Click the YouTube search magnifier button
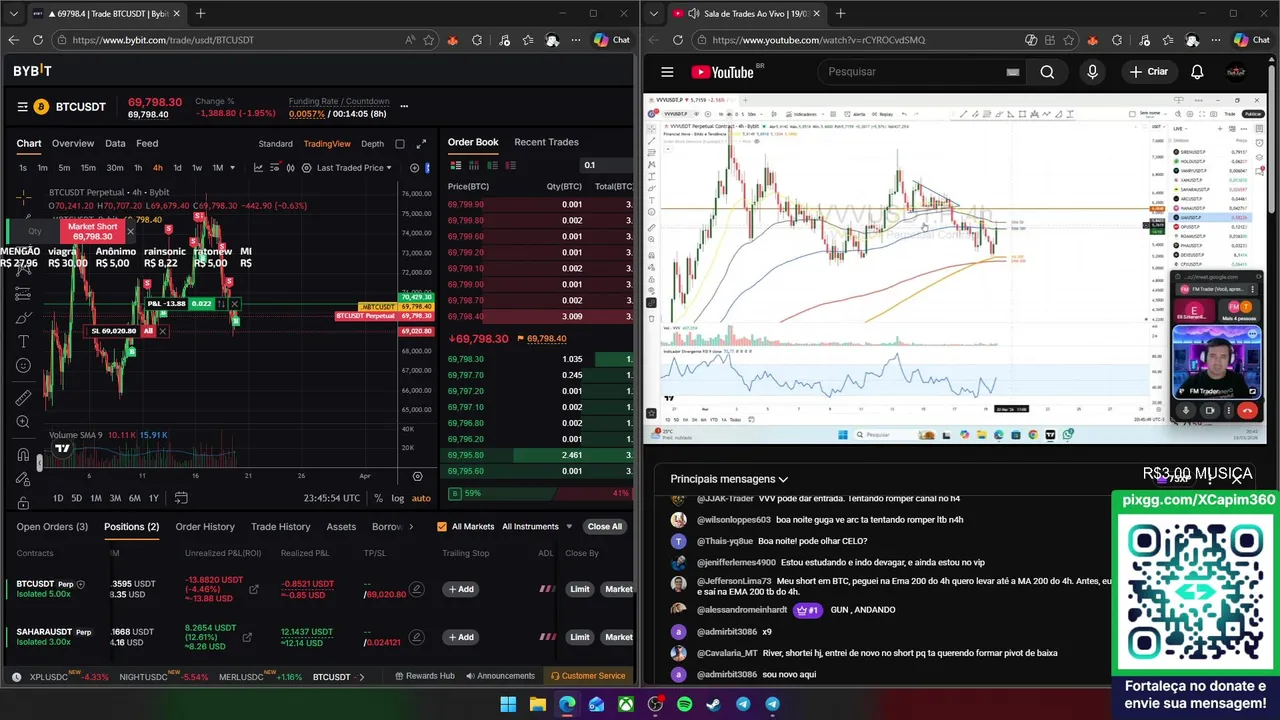This screenshot has height=720, width=1280. pos(1047,72)
